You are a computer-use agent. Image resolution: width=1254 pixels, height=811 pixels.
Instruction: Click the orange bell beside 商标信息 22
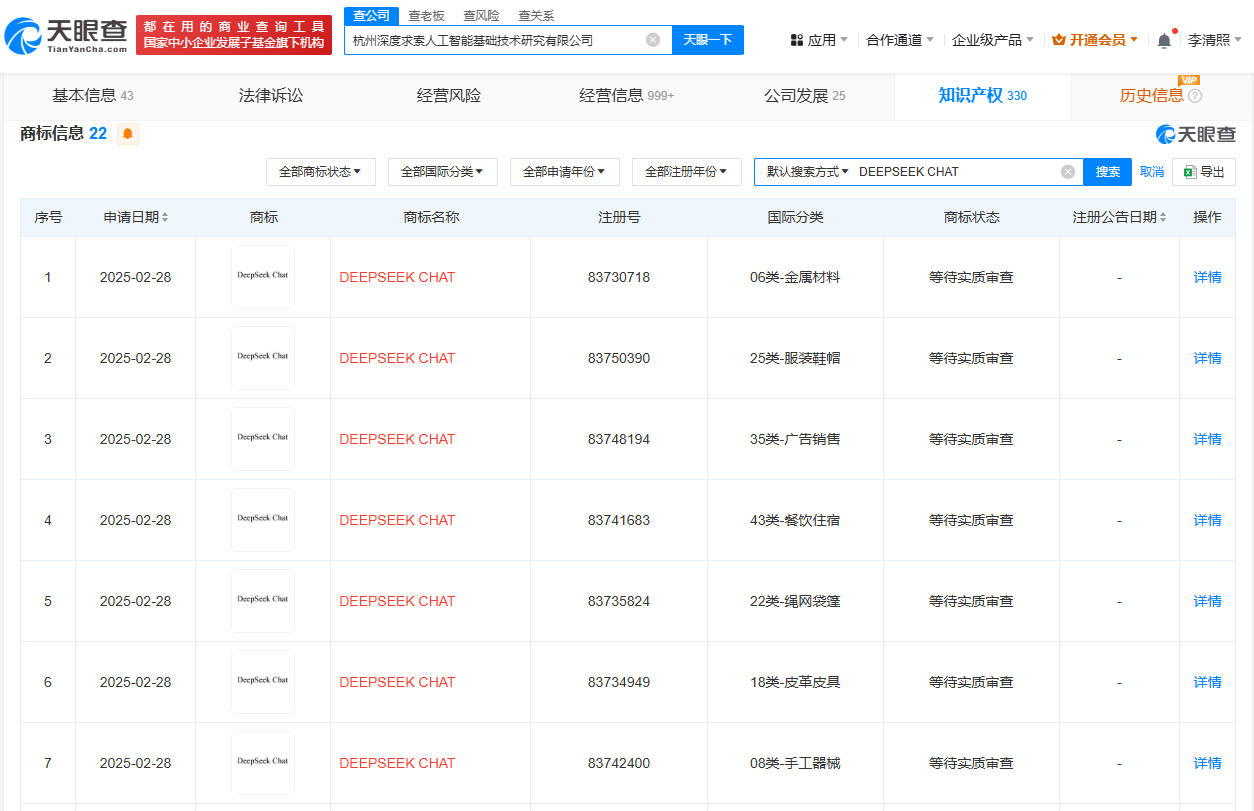click(x=127, y=133)
